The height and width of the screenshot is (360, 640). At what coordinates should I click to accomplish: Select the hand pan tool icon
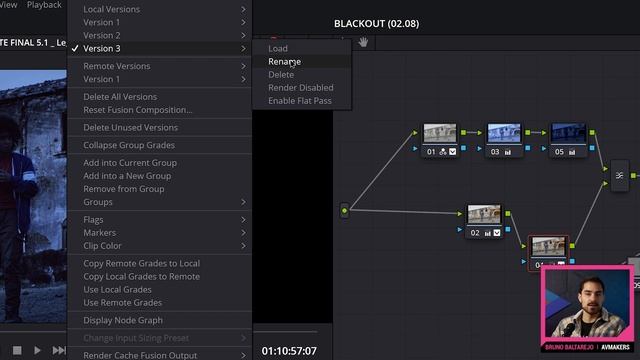coord(363,42)
